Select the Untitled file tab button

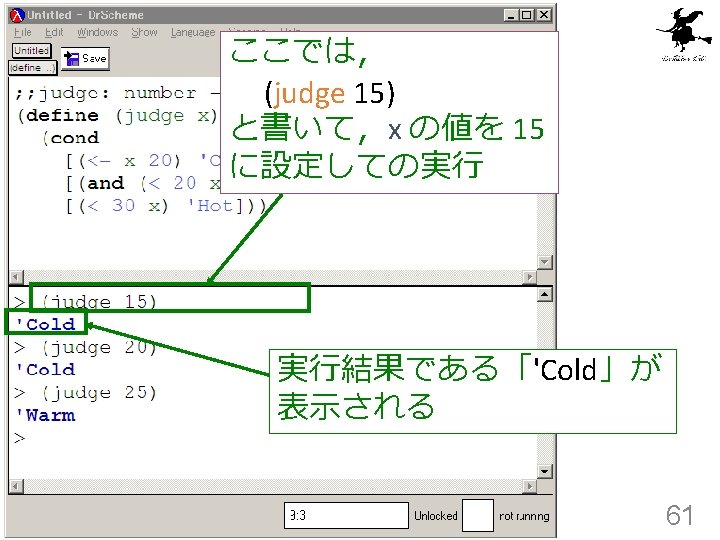pyautogui.click(x=31, y=51)
